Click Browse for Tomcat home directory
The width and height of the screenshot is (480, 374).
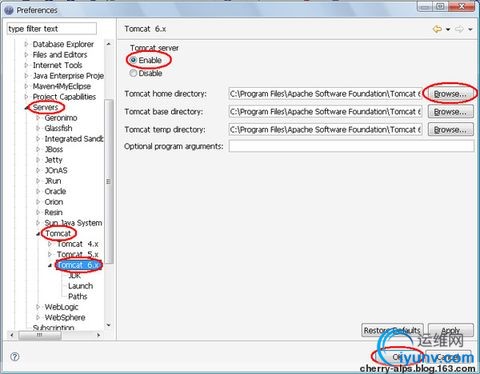tap(450, 94)
